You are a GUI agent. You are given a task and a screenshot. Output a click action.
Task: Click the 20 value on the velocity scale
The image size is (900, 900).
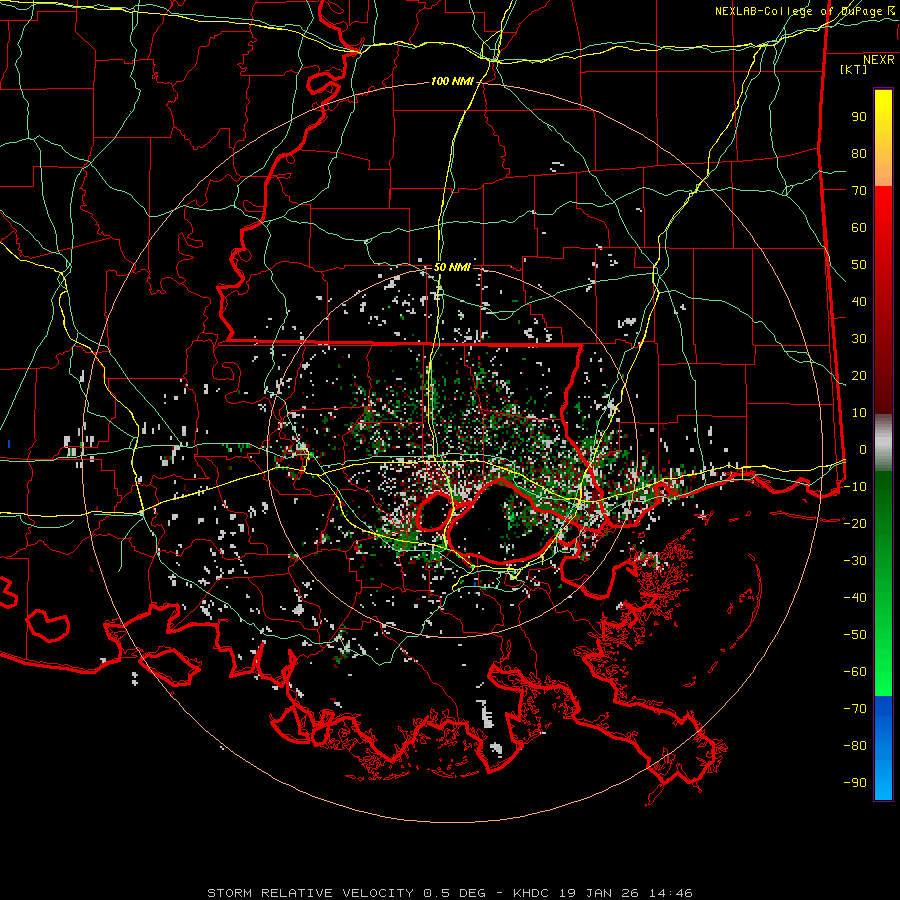(859, 376)
